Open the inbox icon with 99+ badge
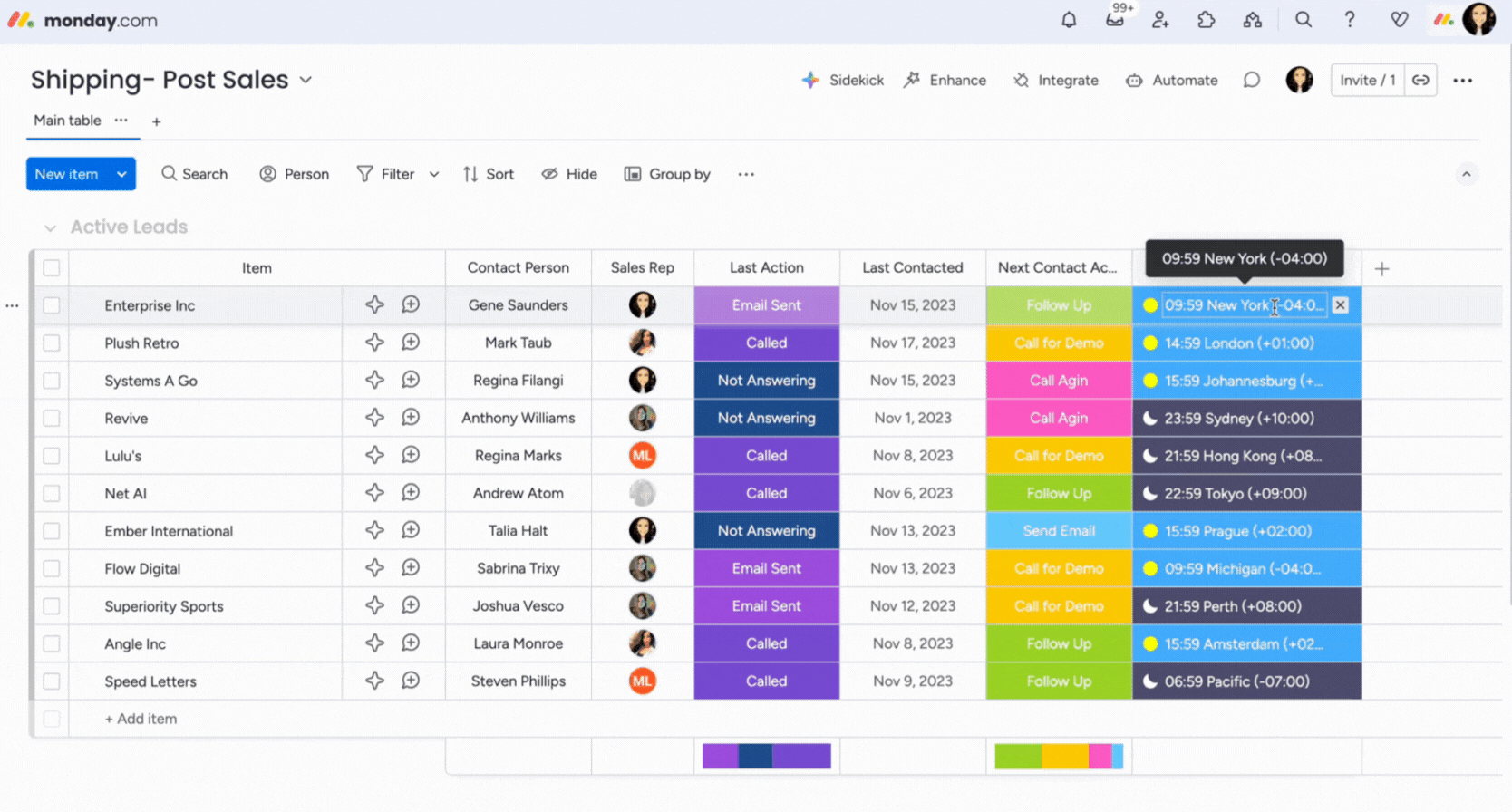The height and width of the screenshot is (812, 1512). coord(1114,20)
